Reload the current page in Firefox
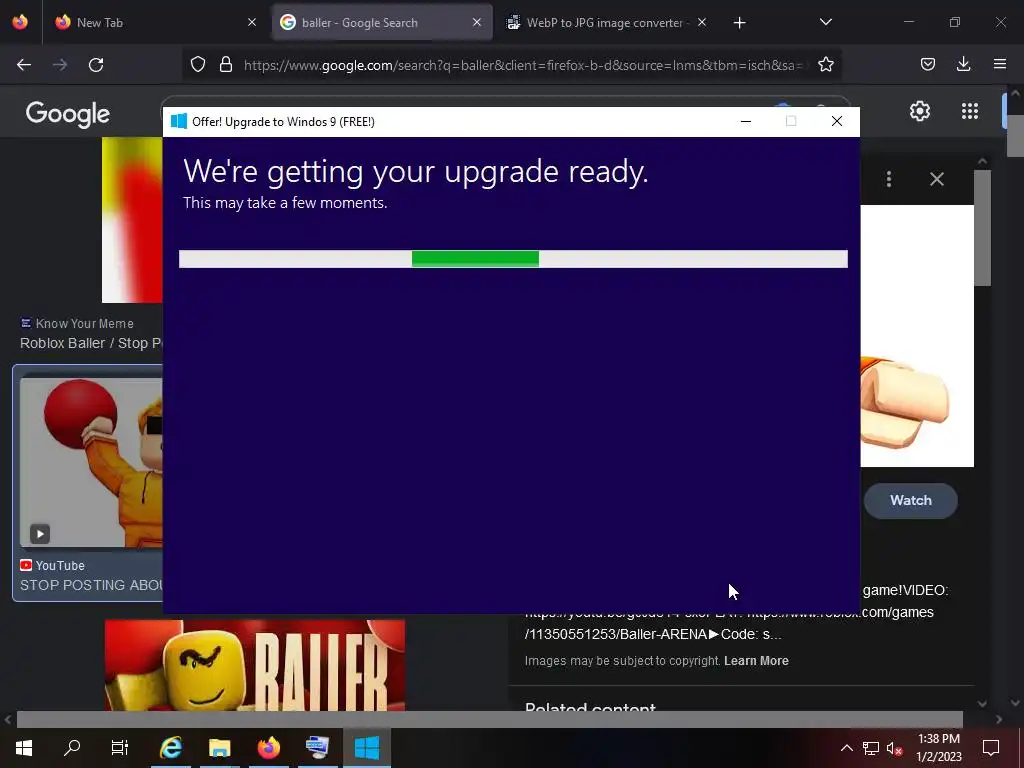The height and width of the screenshot is (768, 1024). [x=96, y=65]
